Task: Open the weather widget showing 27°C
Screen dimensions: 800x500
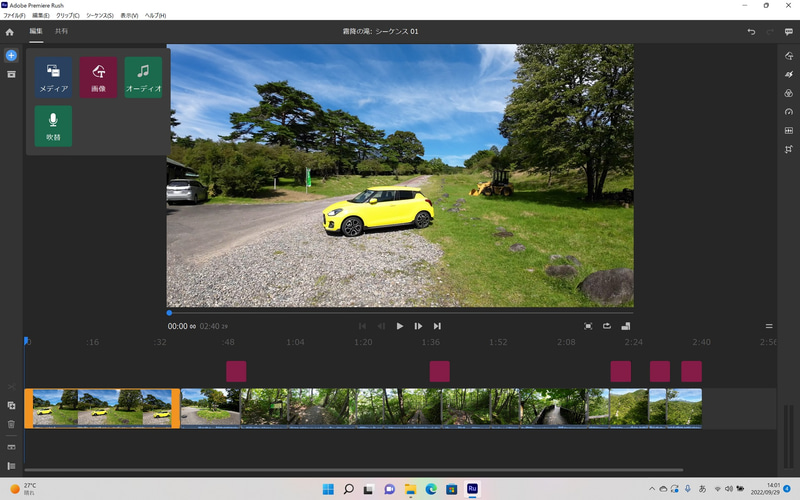Action: [23, 489]
